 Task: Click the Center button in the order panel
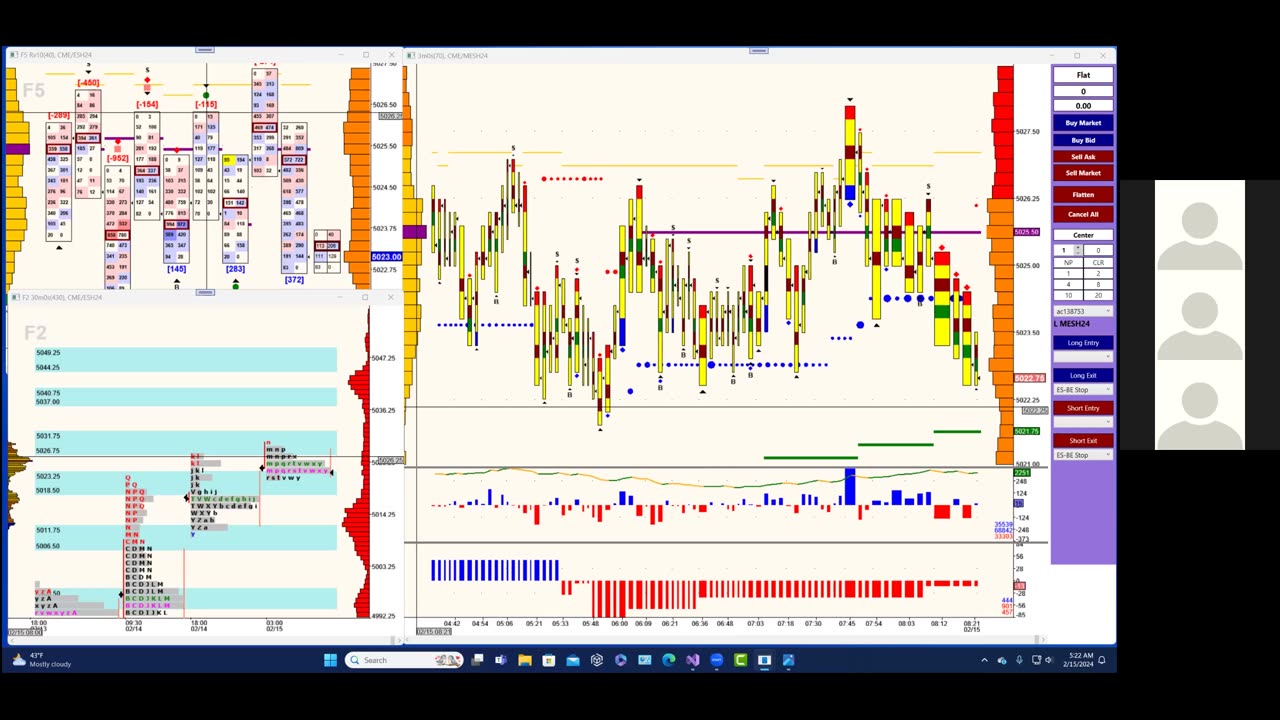coord(1083,235)
